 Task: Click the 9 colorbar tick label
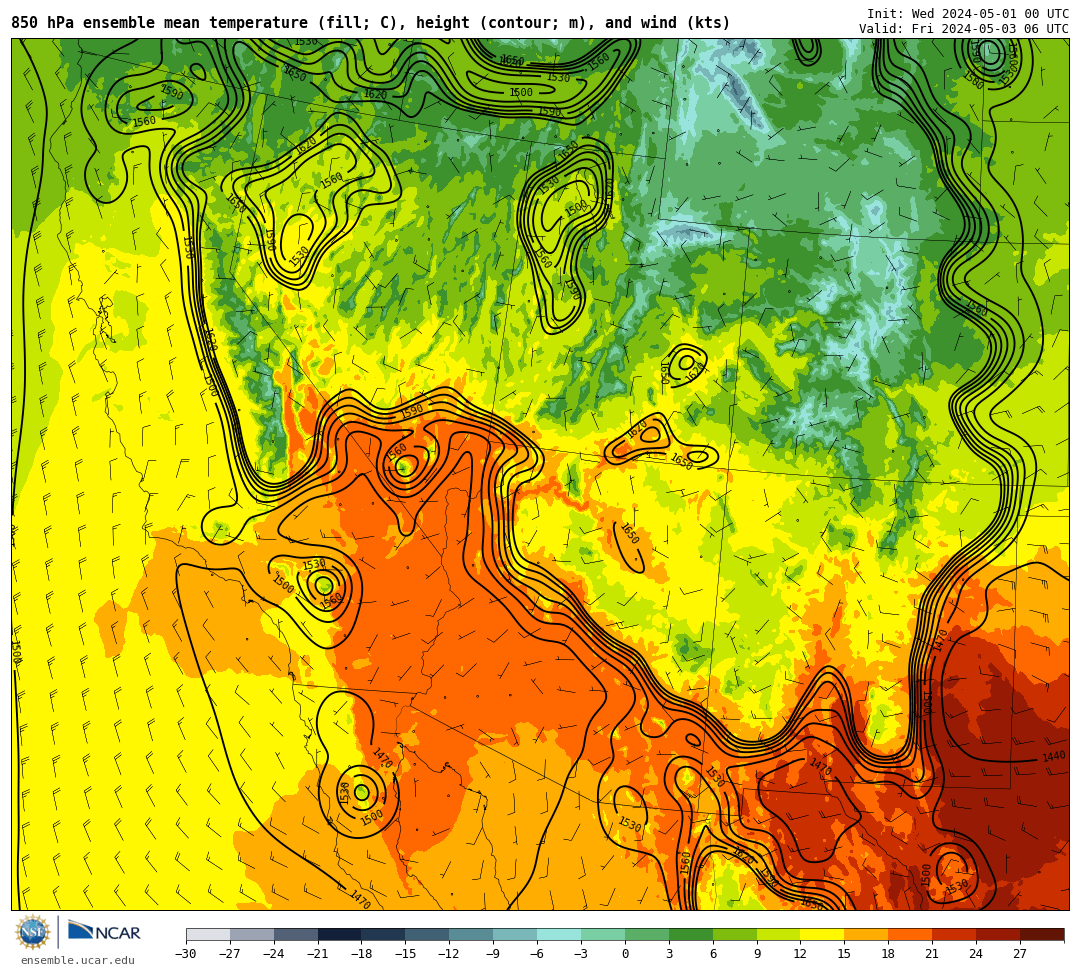tap(757, 954)
